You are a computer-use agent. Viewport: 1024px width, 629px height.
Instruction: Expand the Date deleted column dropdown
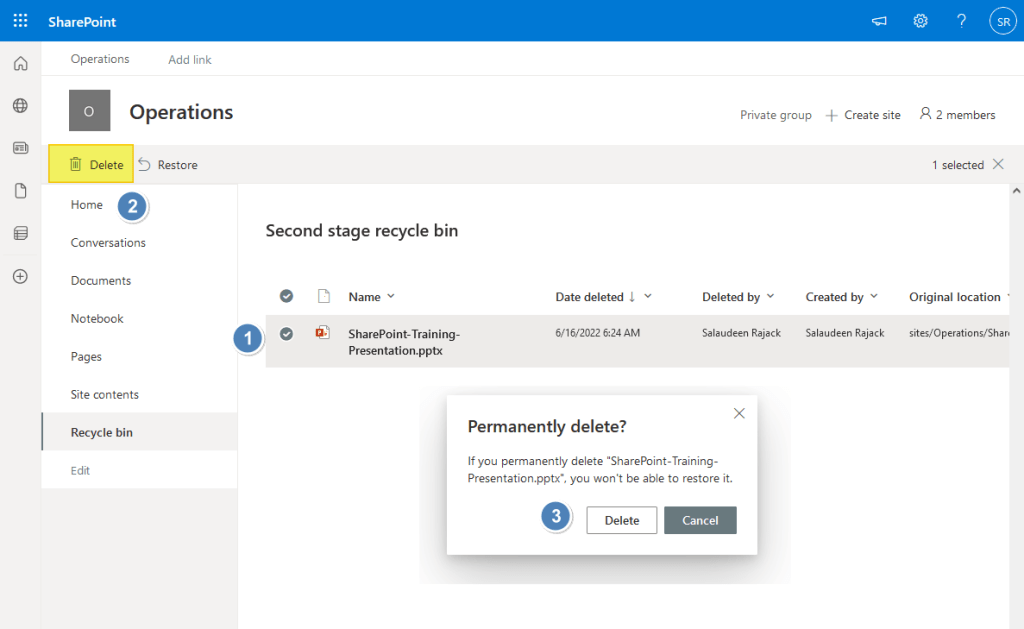[x=648, y=296]
